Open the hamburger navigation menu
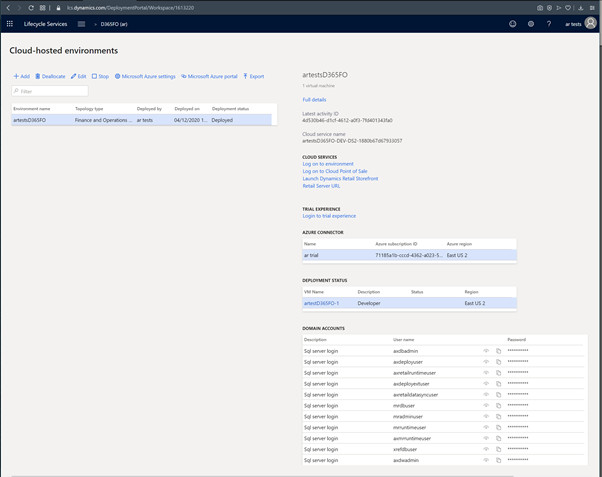The width and height of the screenshot is (602, 477). click(x=81, y=23)
